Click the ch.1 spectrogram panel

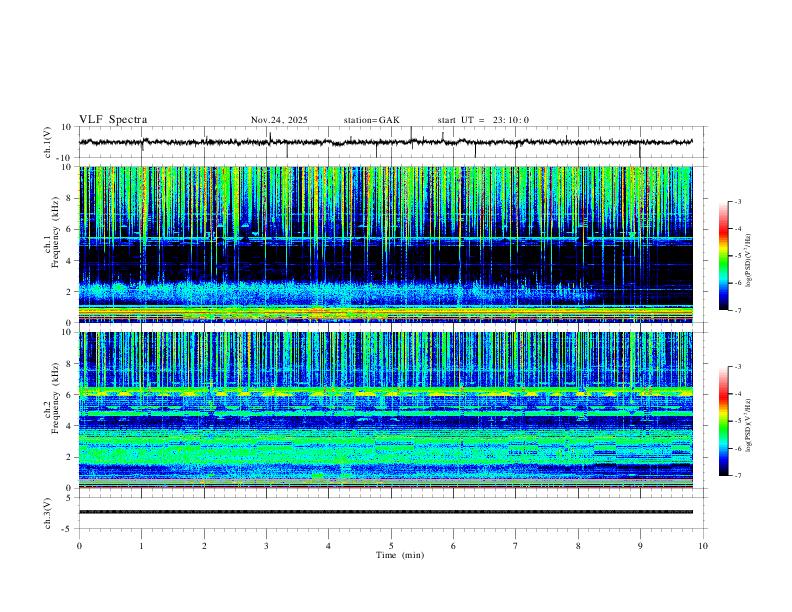(x=386, y=244)
